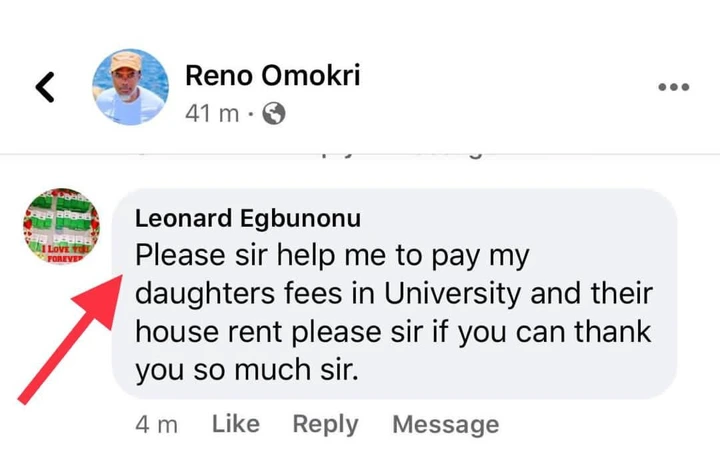The width and height of the screenshot is (720, 454).
Task: Click the globe public audience icon
Action: (x=273, y=115)
